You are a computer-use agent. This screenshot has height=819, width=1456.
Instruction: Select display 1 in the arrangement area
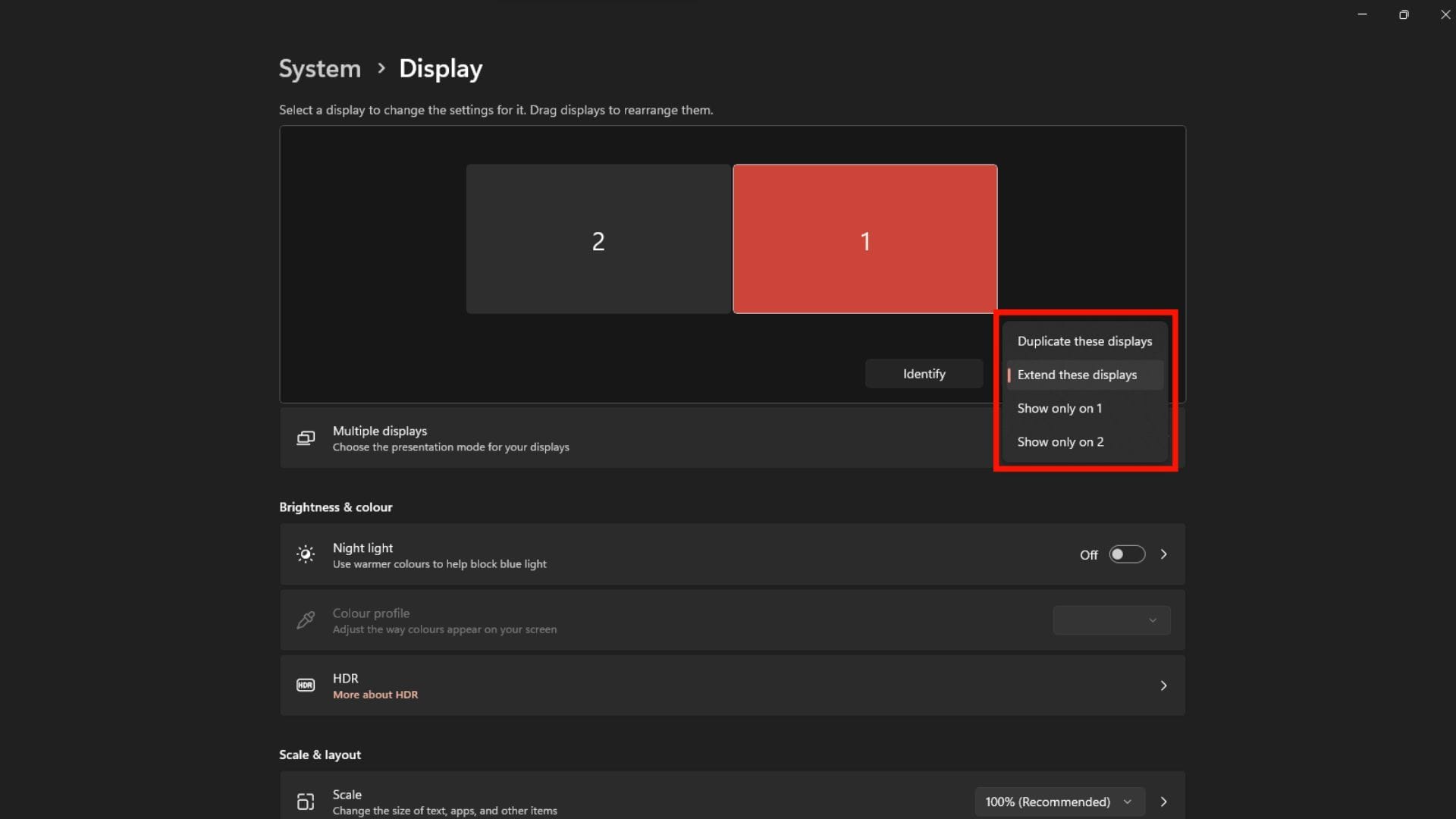point(864,240)
